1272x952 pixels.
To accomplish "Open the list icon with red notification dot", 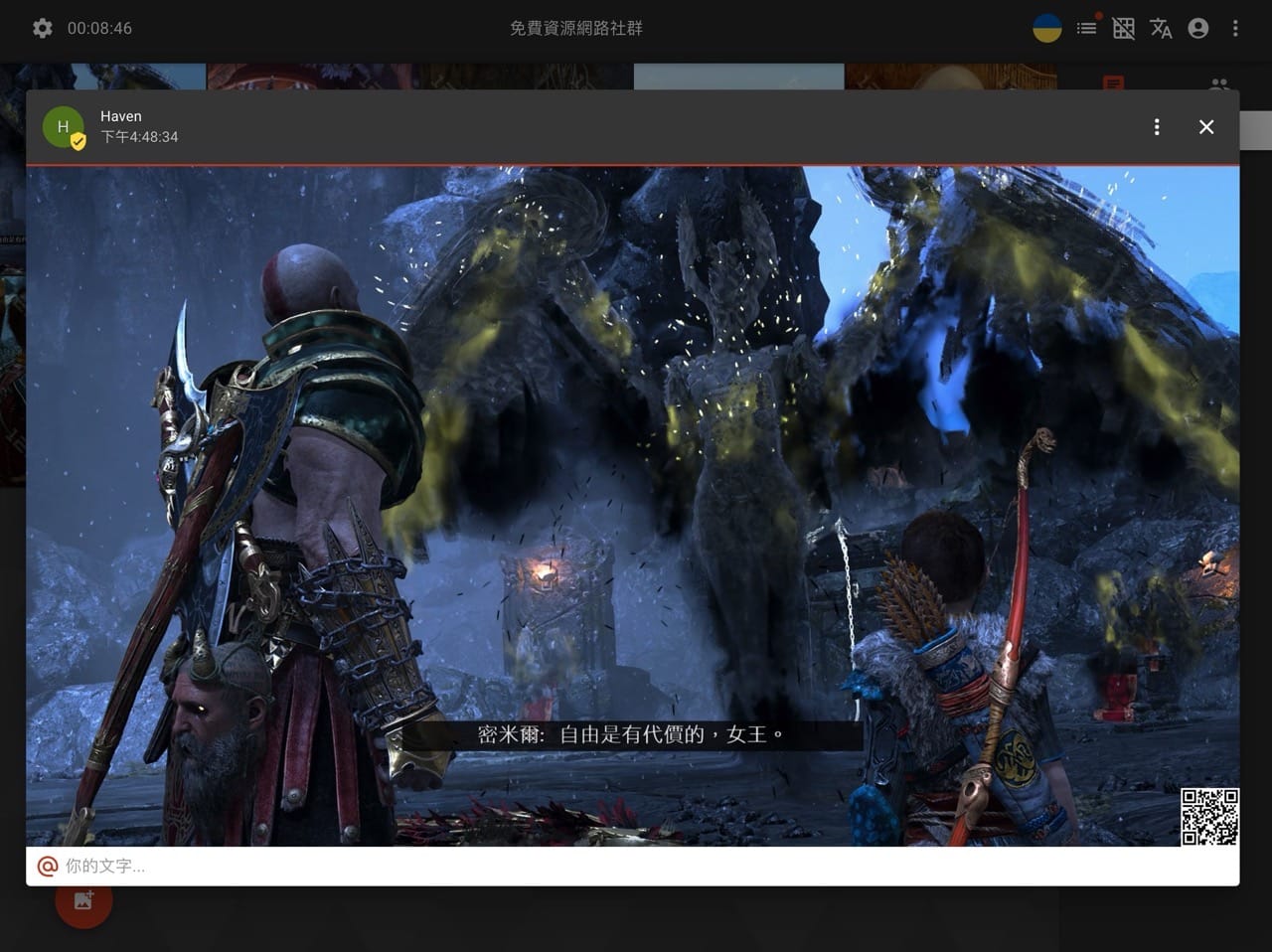I will 1087,28.
